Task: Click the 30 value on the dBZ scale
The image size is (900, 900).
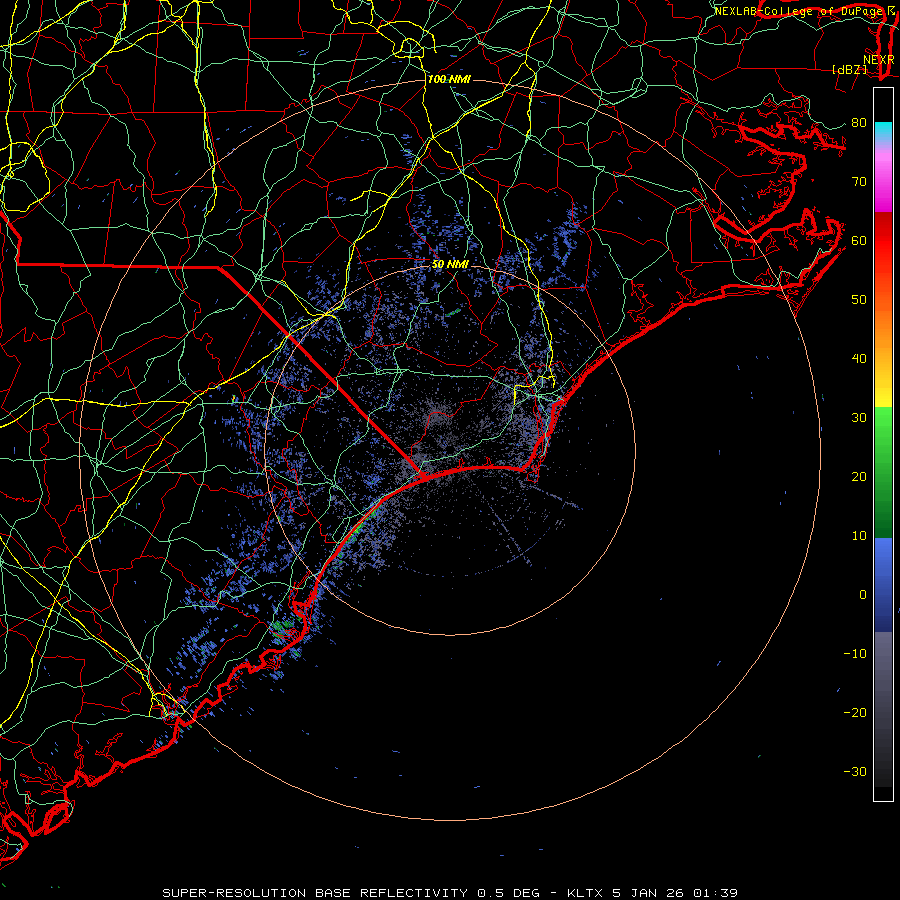Action: (x=859, y=418)
